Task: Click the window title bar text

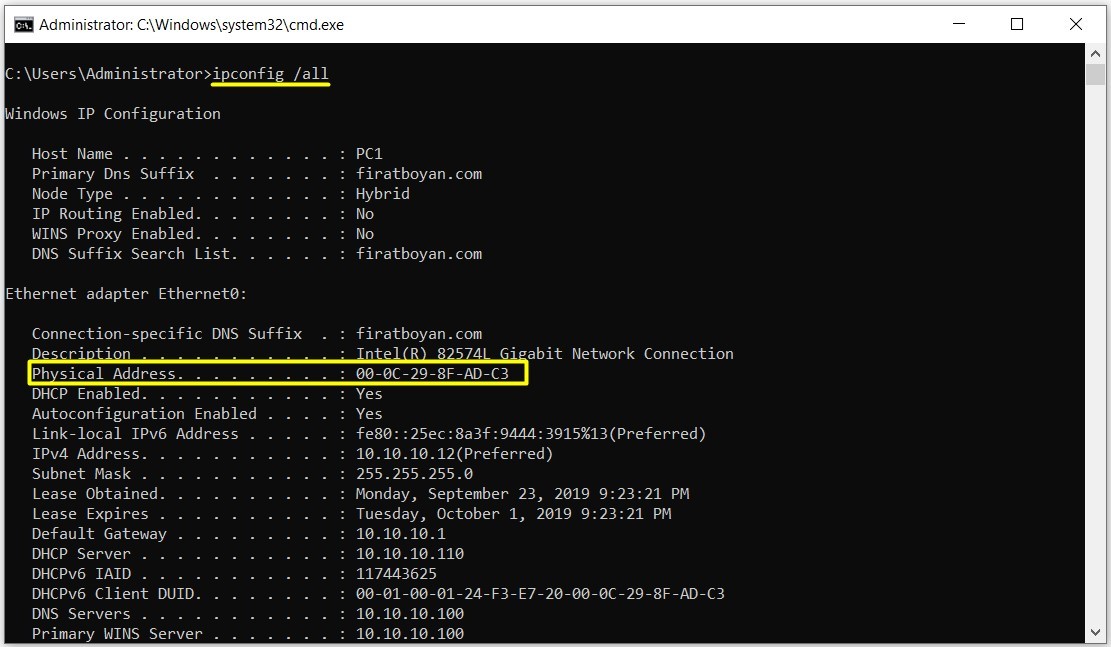Action: tap(191, 25)
